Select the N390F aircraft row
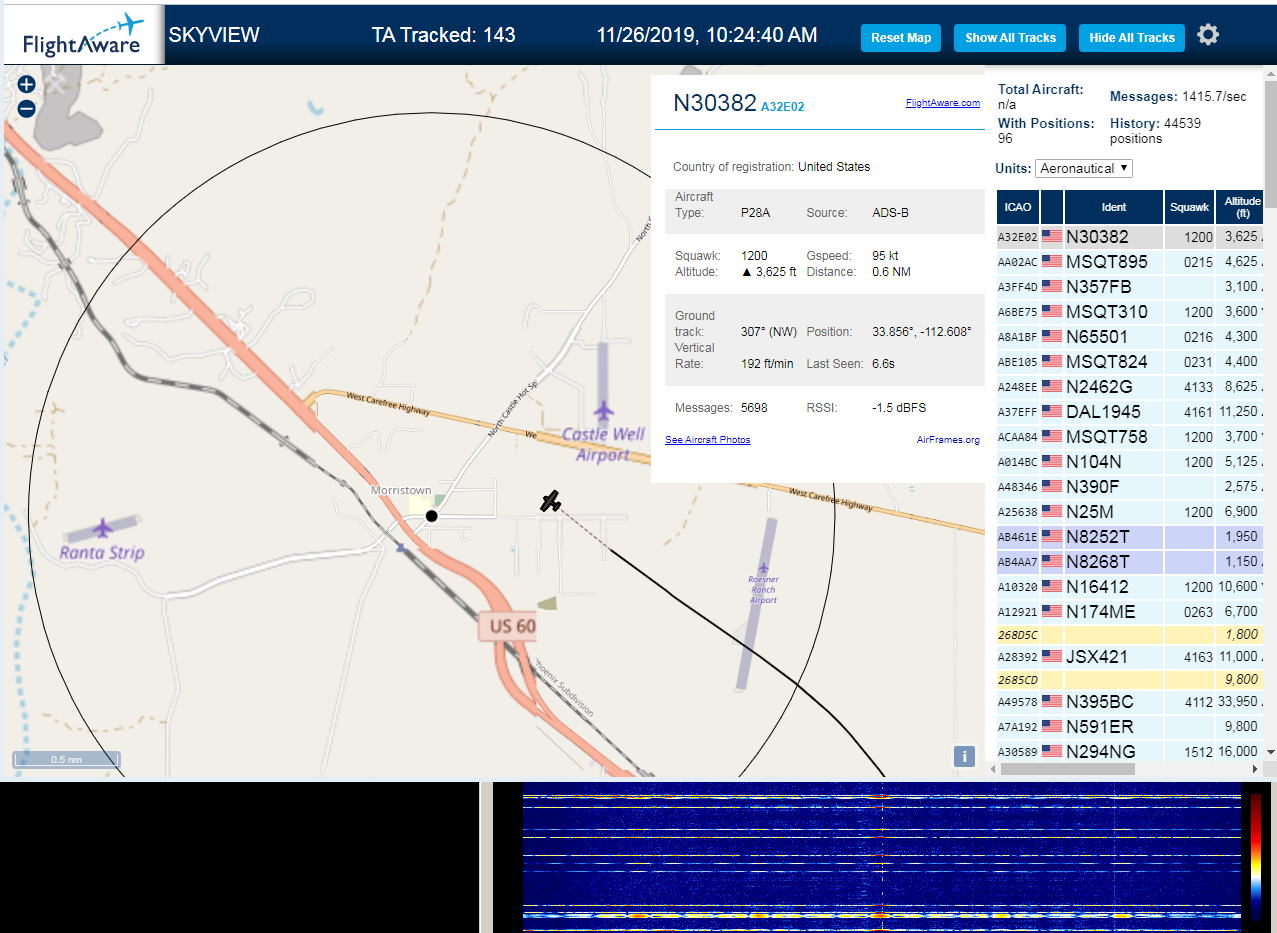The height and width of the screenshot is (933, 1277). 1130,487
